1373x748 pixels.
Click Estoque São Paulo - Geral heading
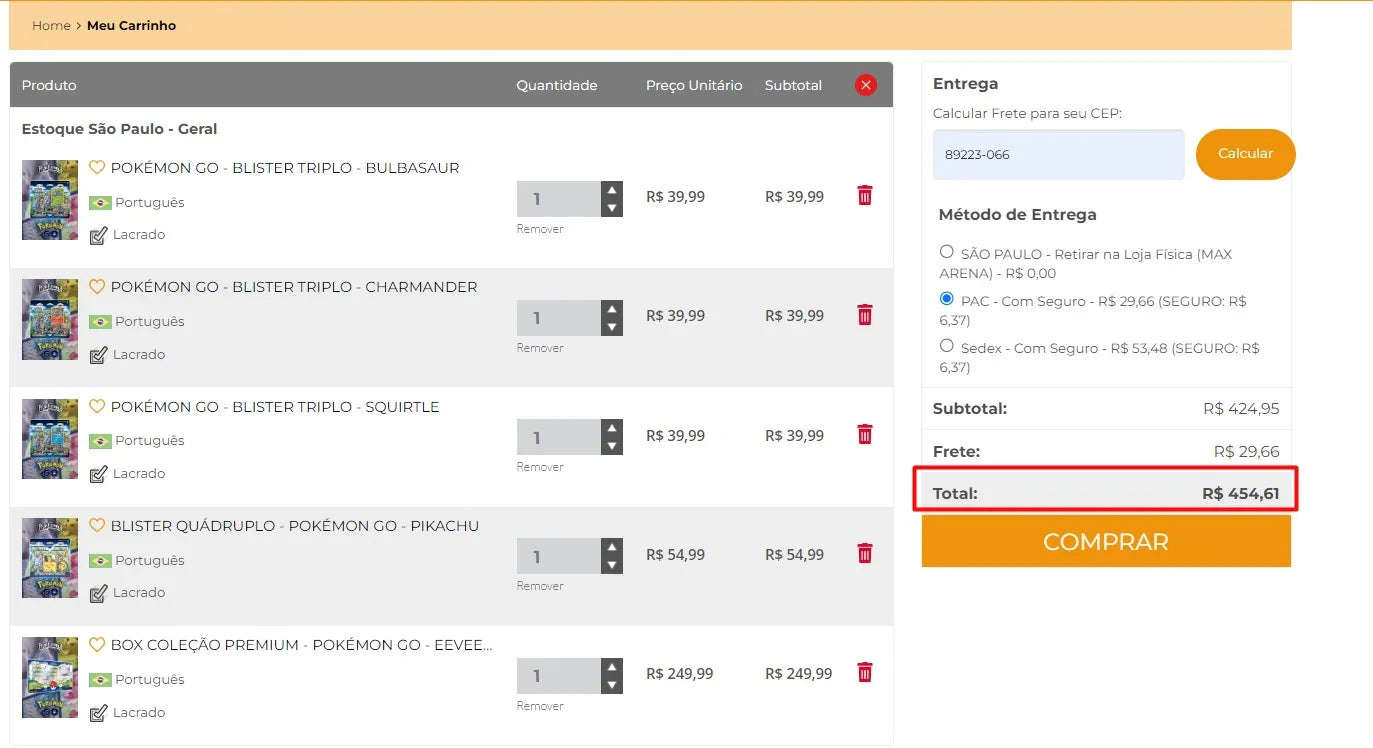(119, 129)
